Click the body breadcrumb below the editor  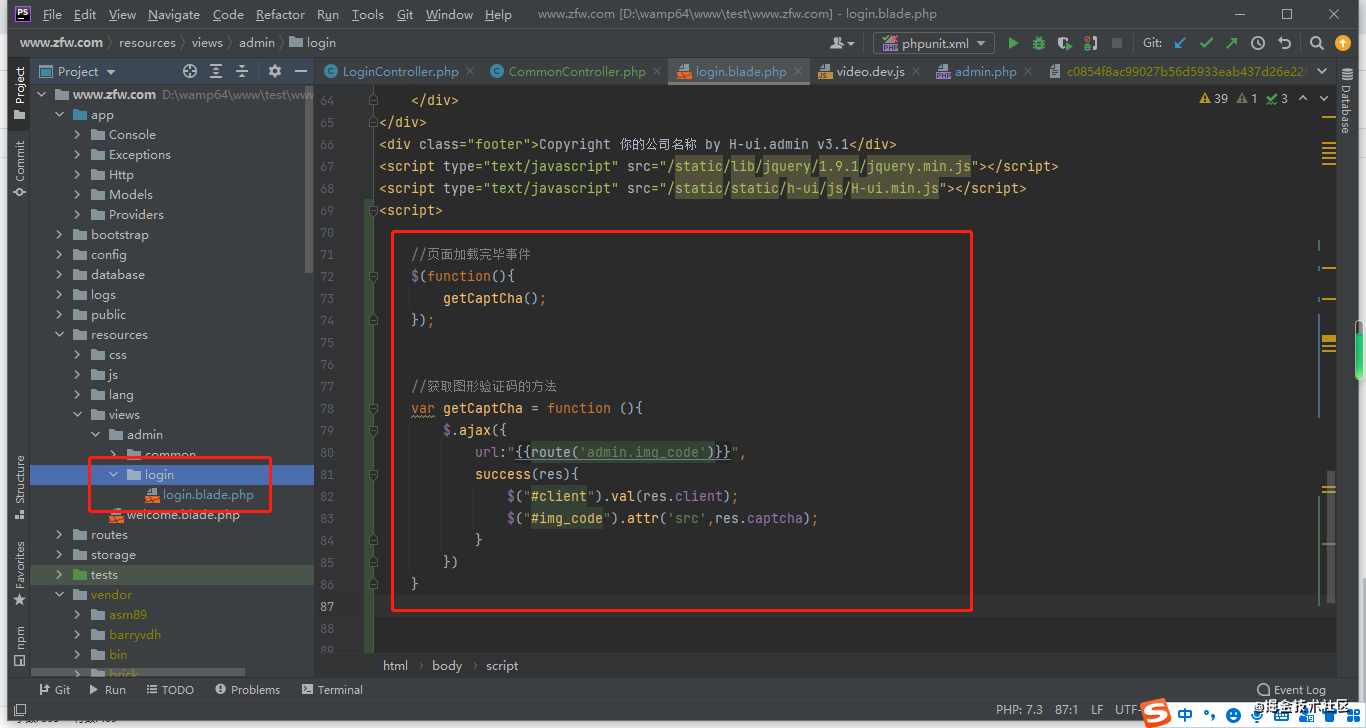[x=446, y=665]
